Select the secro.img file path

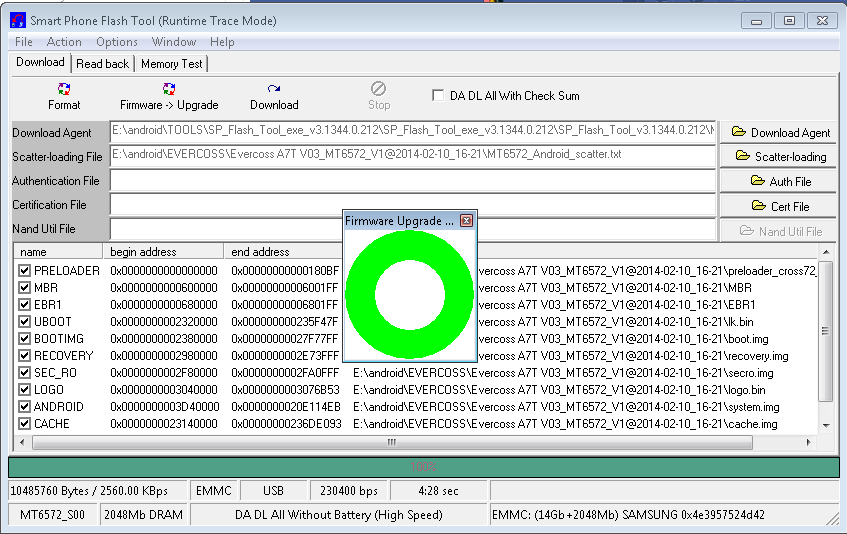click(x=563, y=373)
